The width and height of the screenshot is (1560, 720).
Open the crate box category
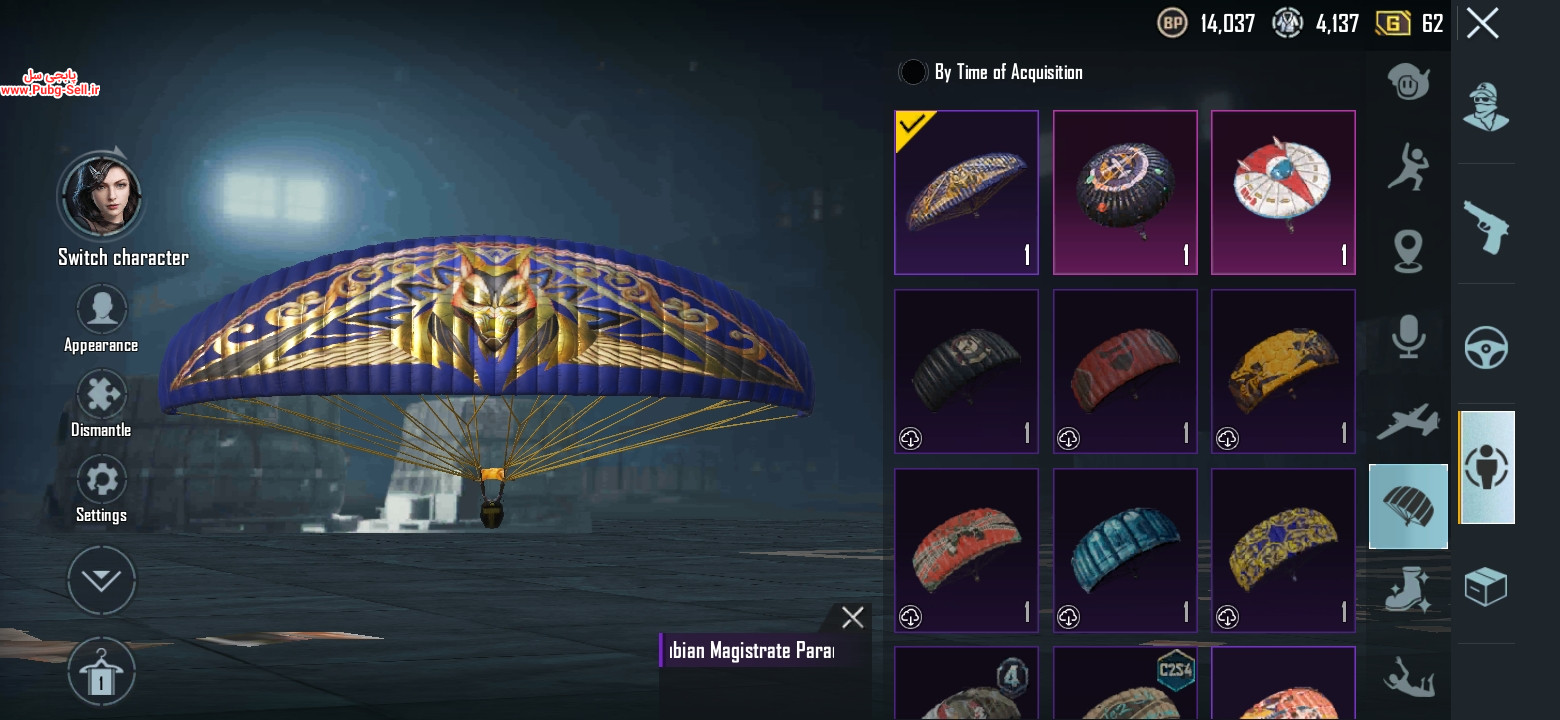[1485, 586]
